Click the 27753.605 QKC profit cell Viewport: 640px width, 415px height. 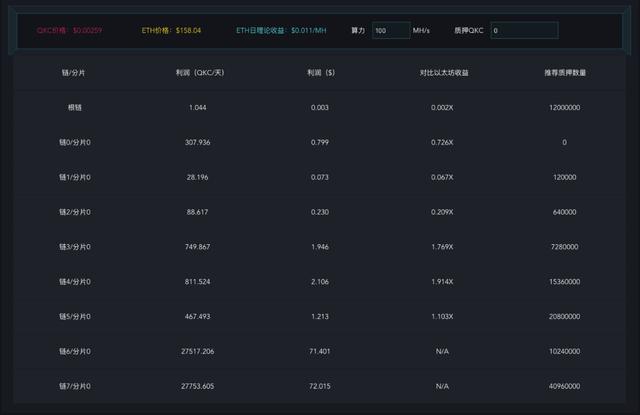[x=198, y=386]
